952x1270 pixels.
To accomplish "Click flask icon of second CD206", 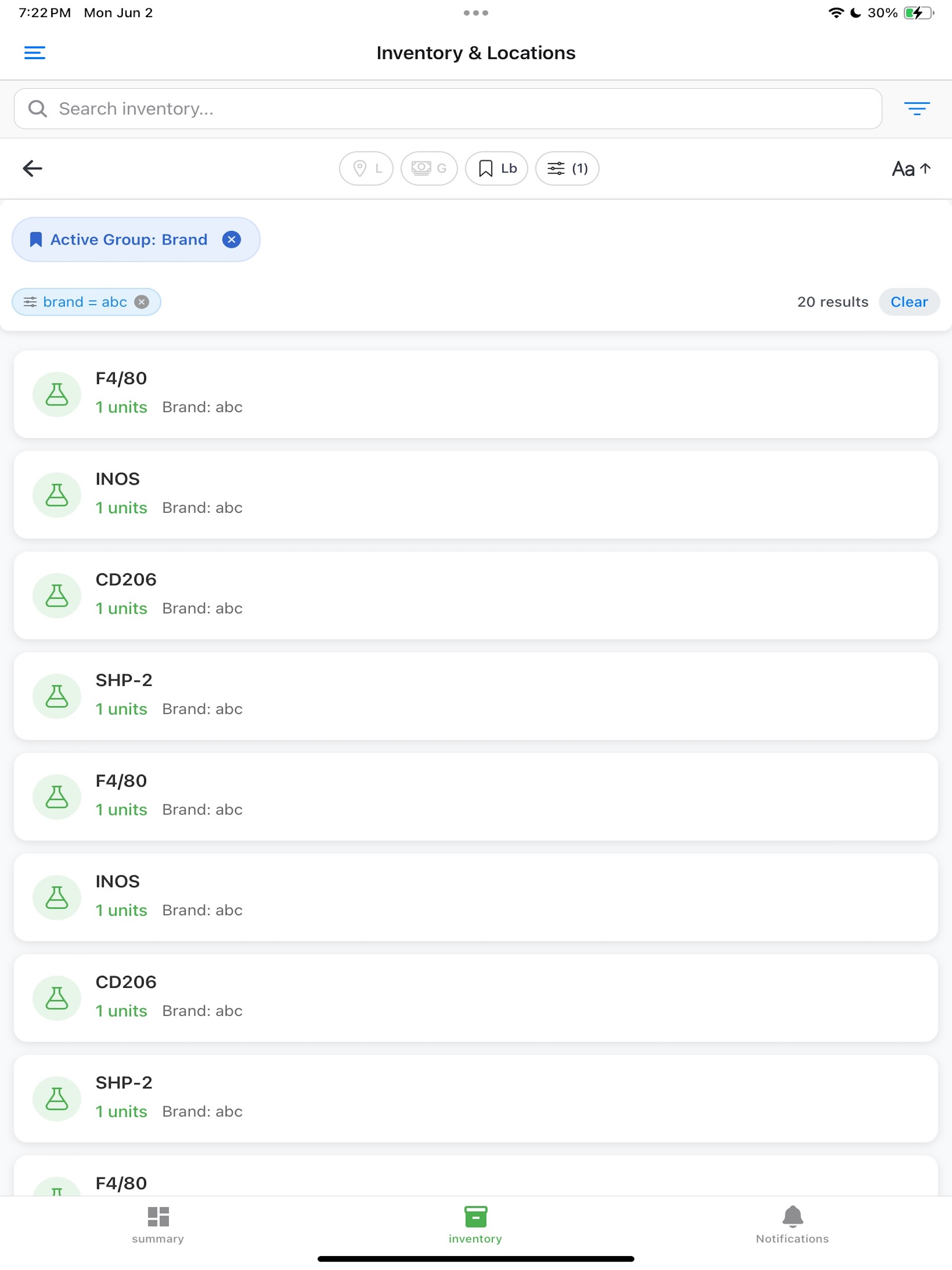I will pyautogui.click(x=57, y=998).
